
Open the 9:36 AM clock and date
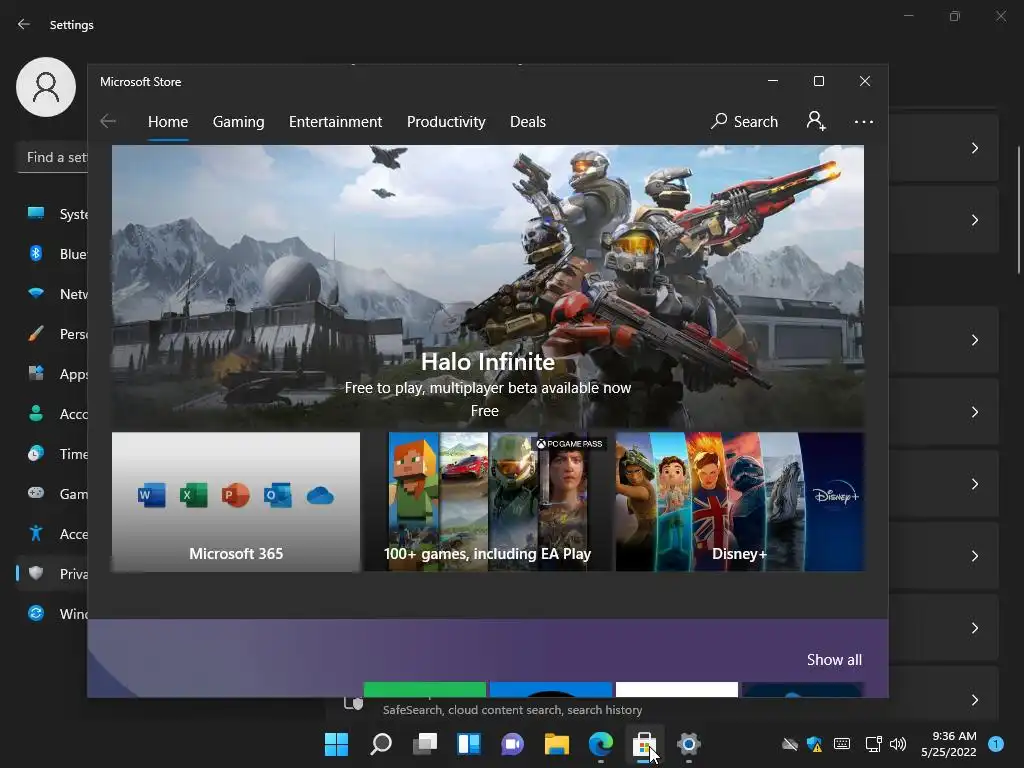948,744
